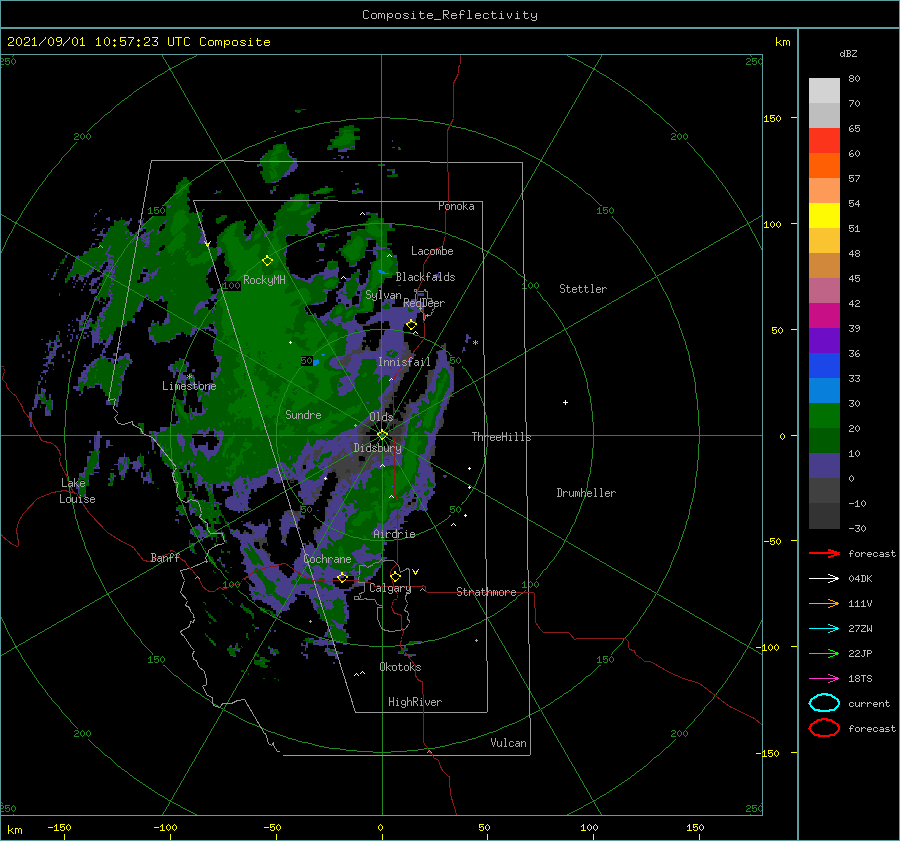Screen dimensions: 900x841
Task: Click the yellow diamond marker below Cochrane
Action: tap(342, 577)
